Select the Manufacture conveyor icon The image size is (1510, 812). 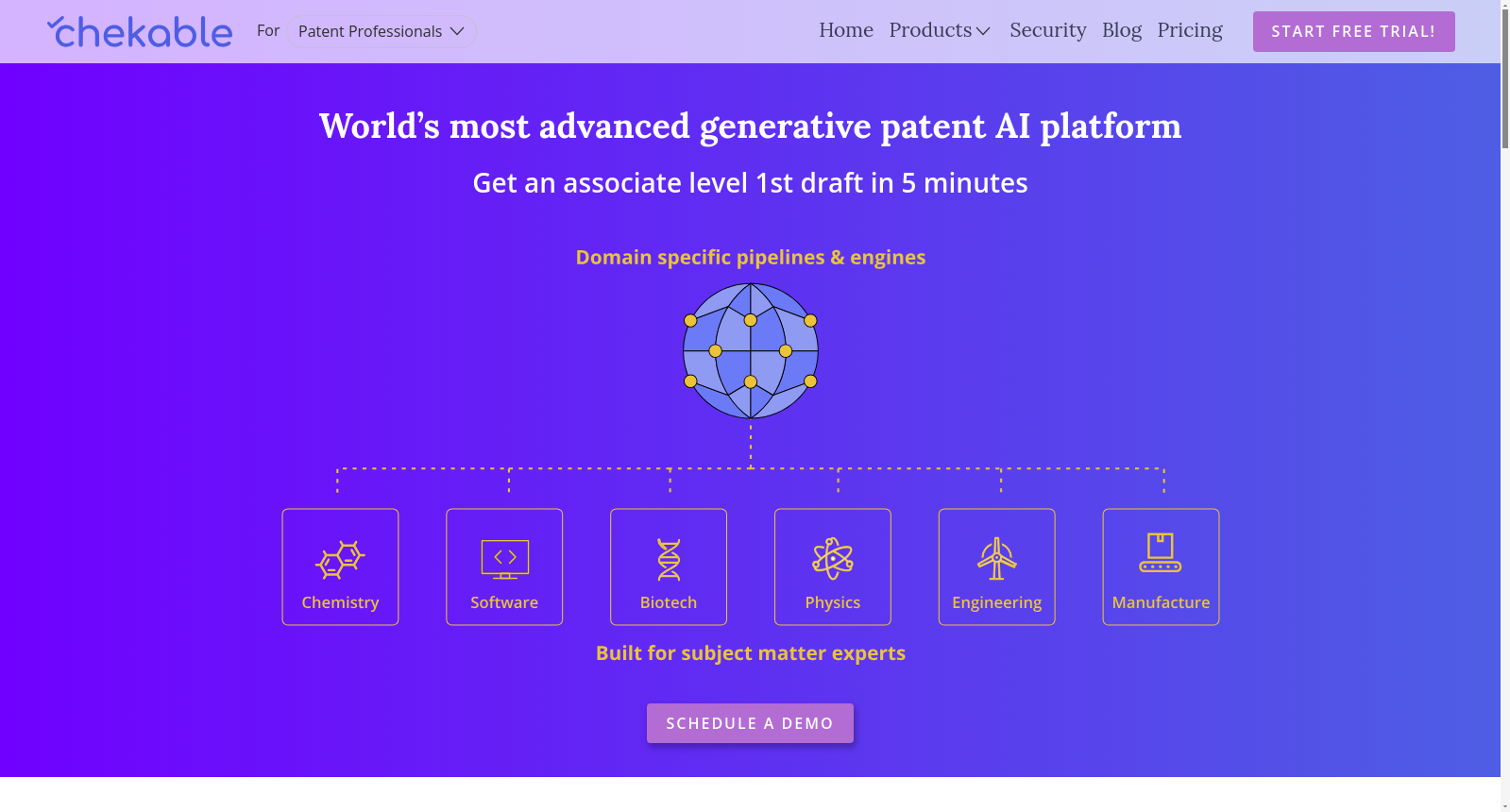click(1161, 553)
